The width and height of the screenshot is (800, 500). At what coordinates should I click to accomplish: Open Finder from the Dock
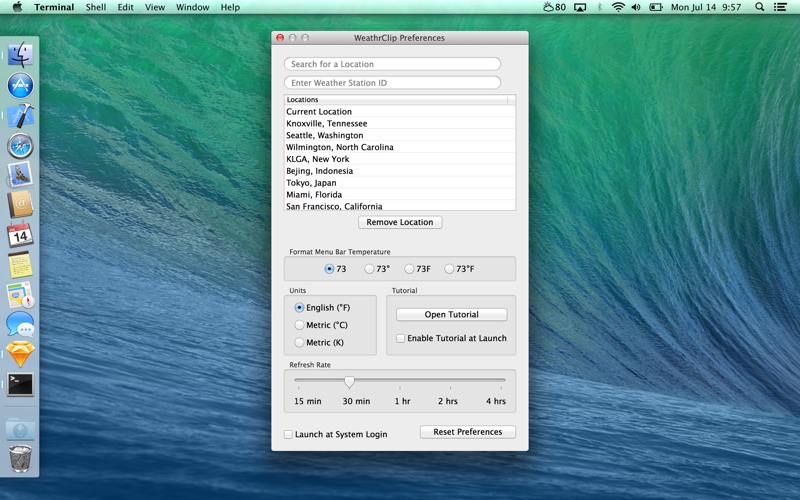[20, 55]
